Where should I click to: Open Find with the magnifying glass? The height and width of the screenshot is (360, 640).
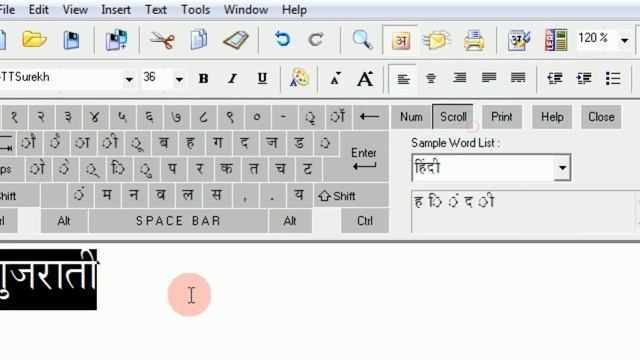coord(362,40)
